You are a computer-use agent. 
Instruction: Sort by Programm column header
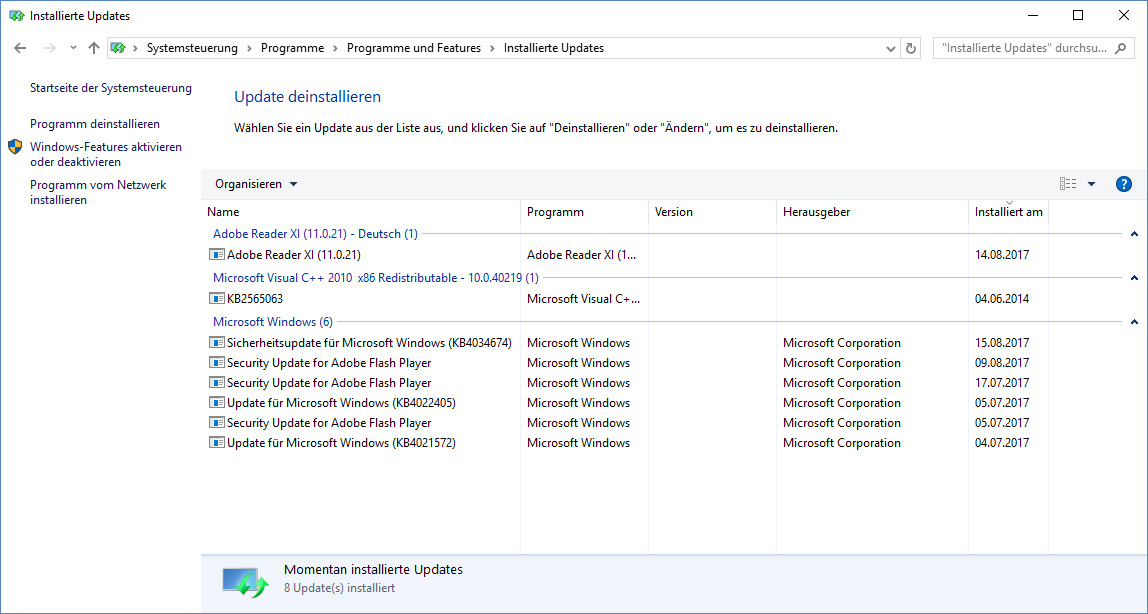584,212
